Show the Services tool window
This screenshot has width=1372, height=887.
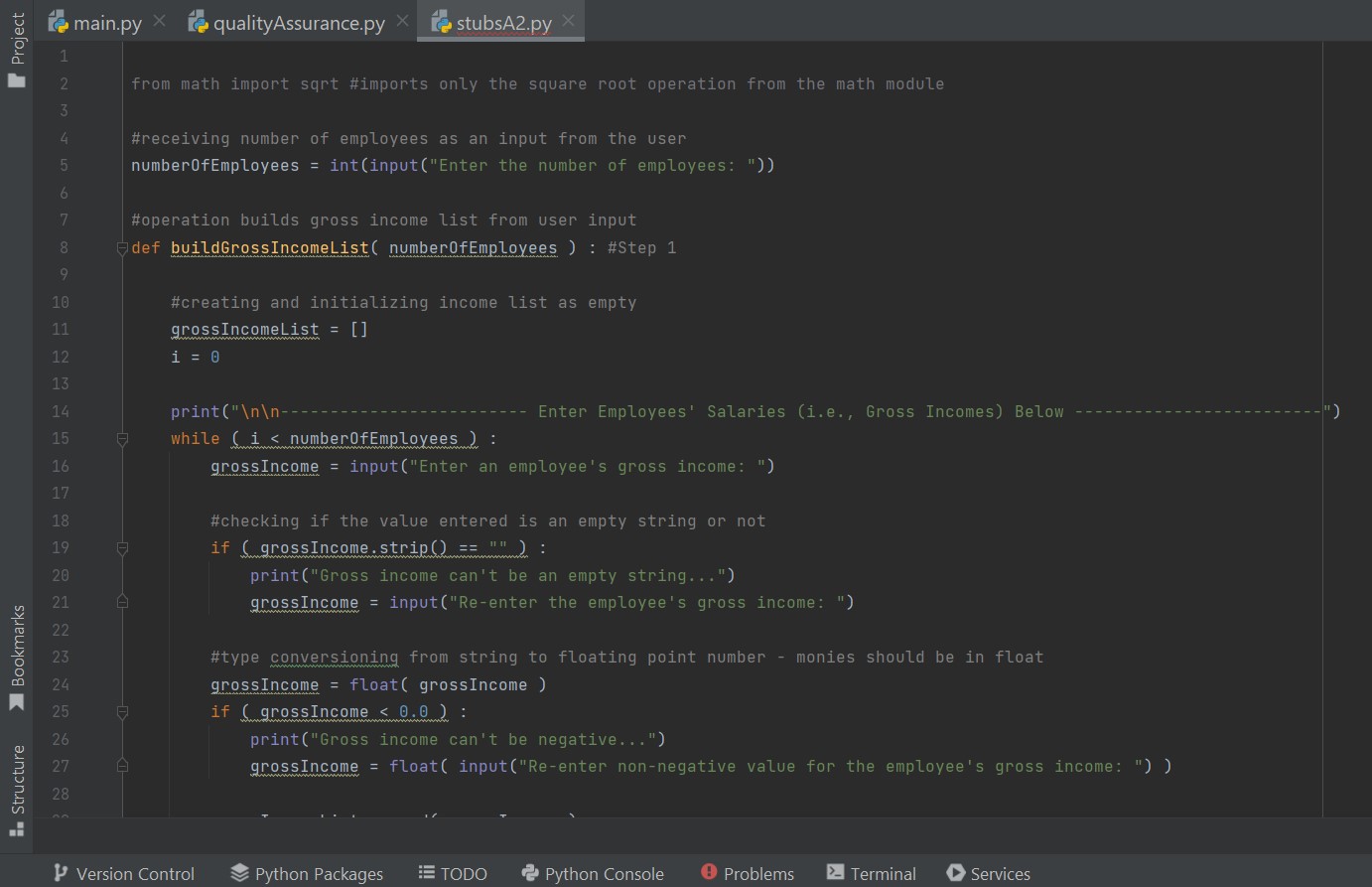(989, 873)
